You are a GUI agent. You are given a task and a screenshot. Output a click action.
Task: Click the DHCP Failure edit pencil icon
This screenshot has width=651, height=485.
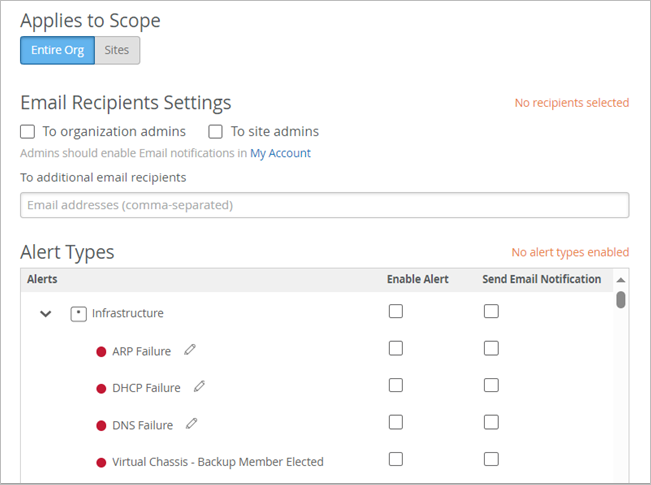[199, 387]
